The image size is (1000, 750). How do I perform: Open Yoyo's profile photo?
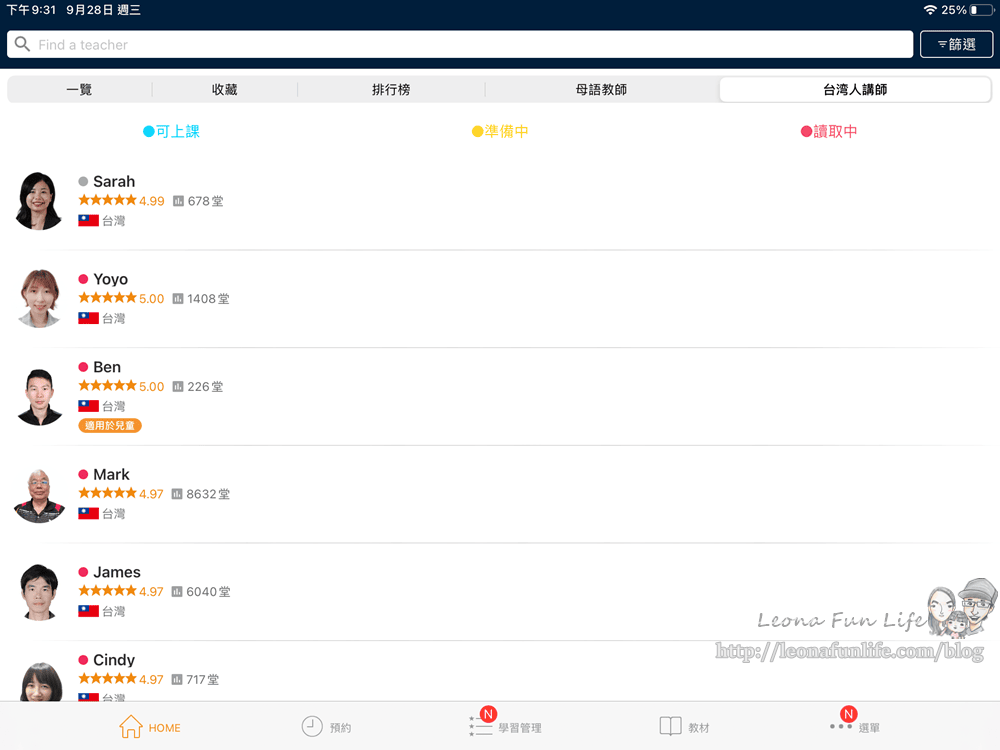(x=40, y=298)
